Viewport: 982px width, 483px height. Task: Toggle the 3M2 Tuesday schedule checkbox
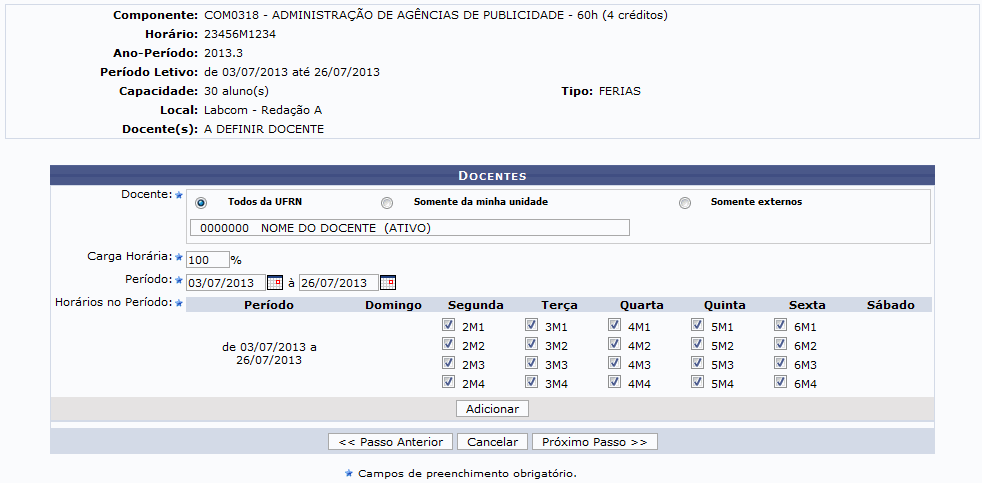(532, 345)
